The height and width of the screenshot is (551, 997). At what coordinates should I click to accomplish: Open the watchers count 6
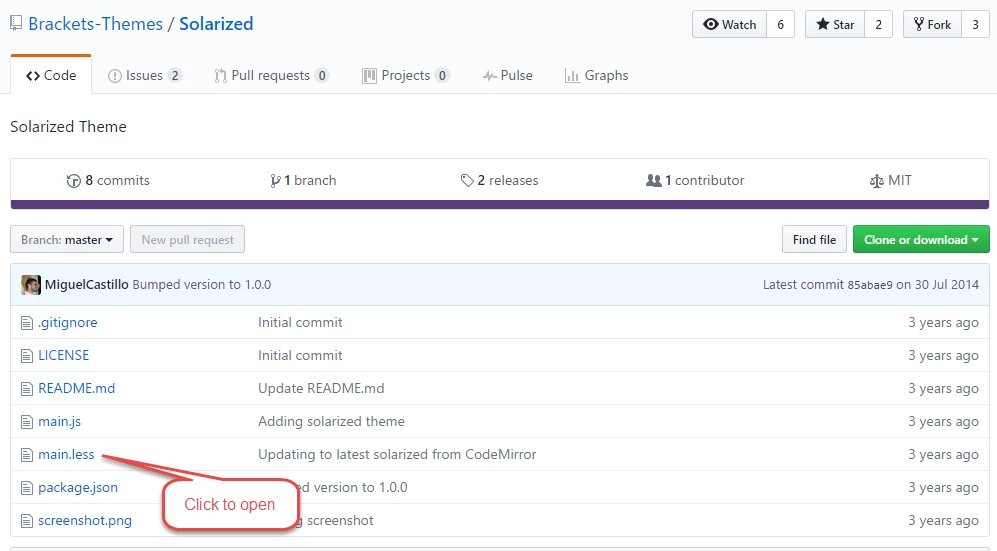pos(780,24)
